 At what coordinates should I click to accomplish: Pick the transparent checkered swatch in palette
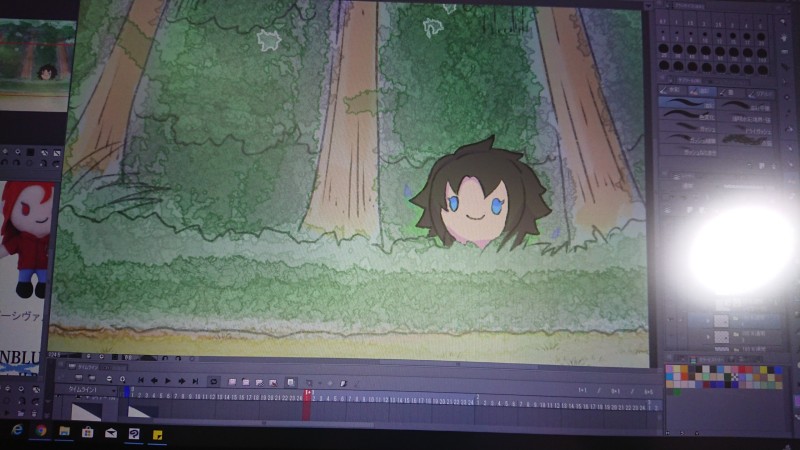pyautogui.click(x=735, y=377)
